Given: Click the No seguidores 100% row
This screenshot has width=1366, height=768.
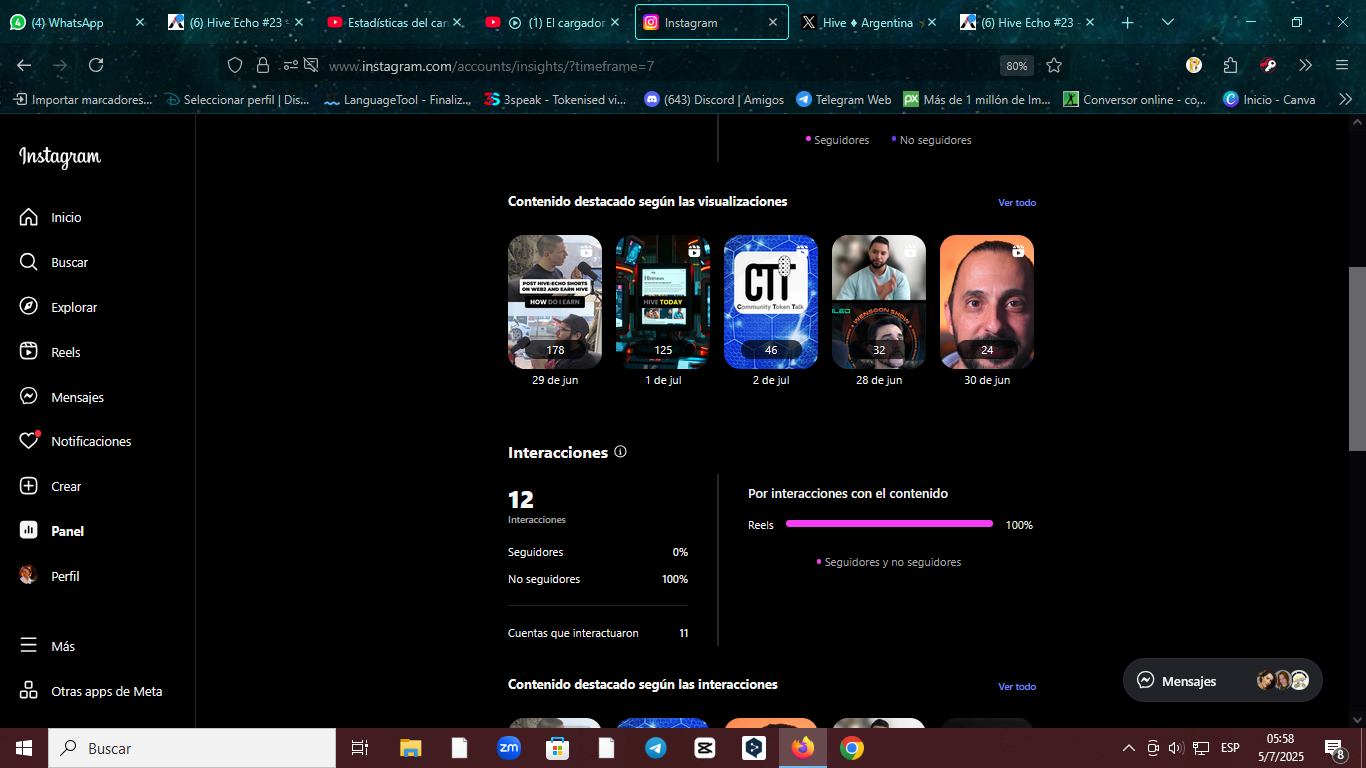Looking at the screenshot, I should pos(598,579).
